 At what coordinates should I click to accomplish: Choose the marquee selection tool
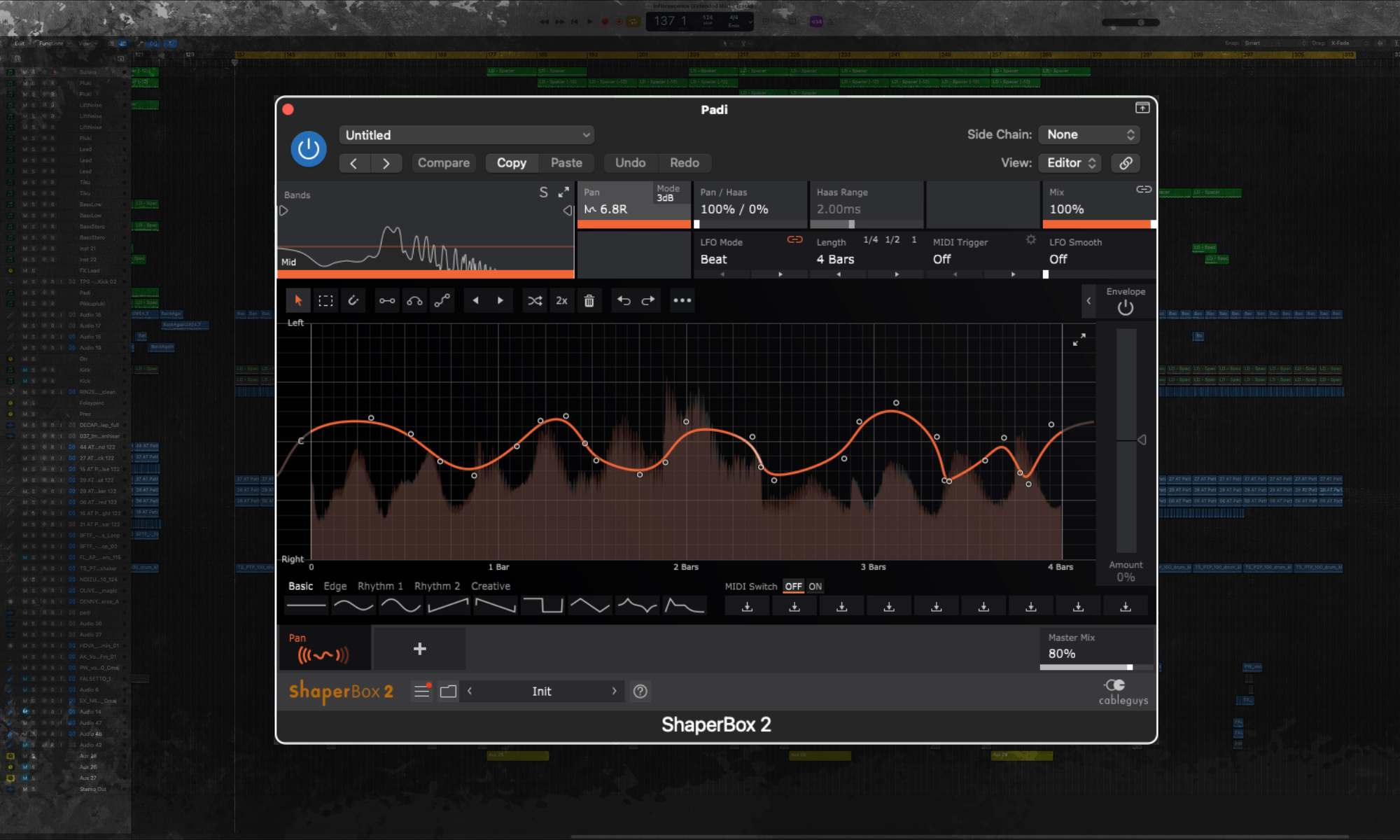pos(325,301)
